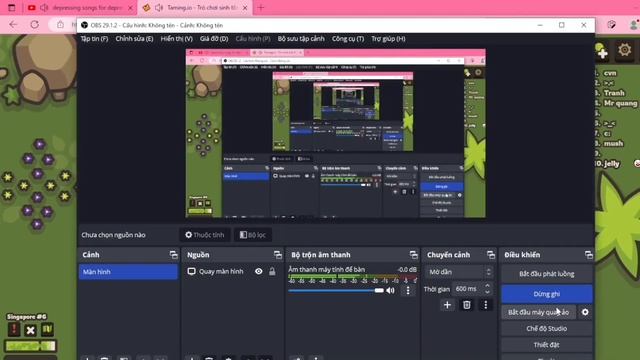
Task: Toggle visibility eye of Quay màn hình
Action: coord(259,271)
